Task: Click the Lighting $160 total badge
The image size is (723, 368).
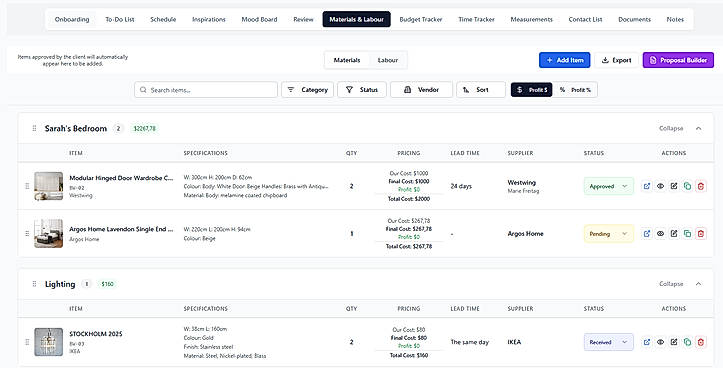Action: point(107,284)
